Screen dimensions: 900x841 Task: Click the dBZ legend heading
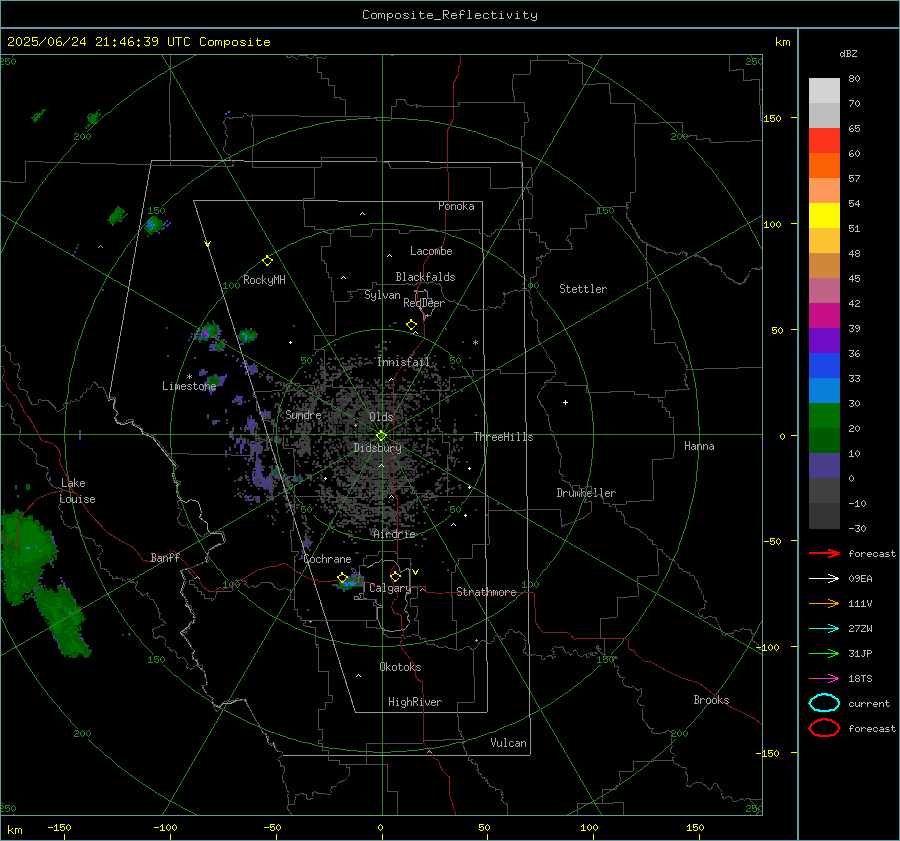(x=848, y=53)
